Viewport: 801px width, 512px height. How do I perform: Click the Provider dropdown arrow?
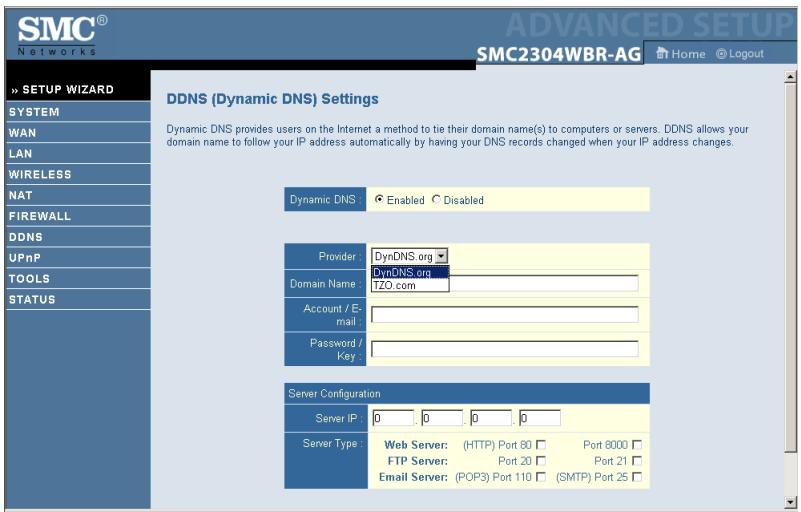tap(441, 256)
